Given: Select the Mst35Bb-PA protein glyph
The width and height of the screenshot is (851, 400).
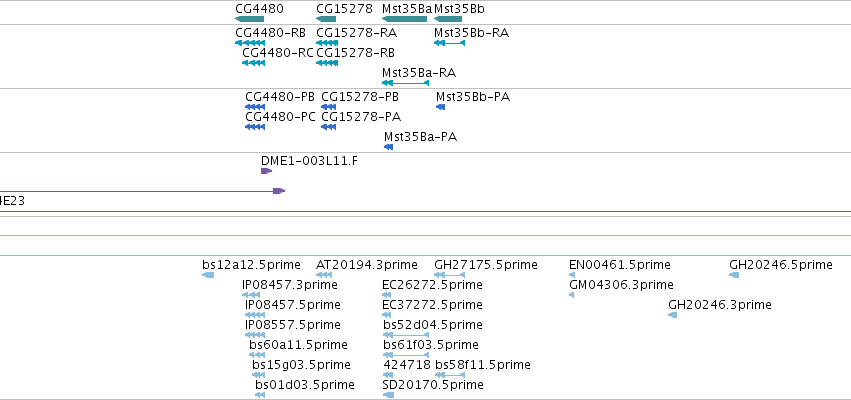Looking at the screenshot, I should coord(441,107).
